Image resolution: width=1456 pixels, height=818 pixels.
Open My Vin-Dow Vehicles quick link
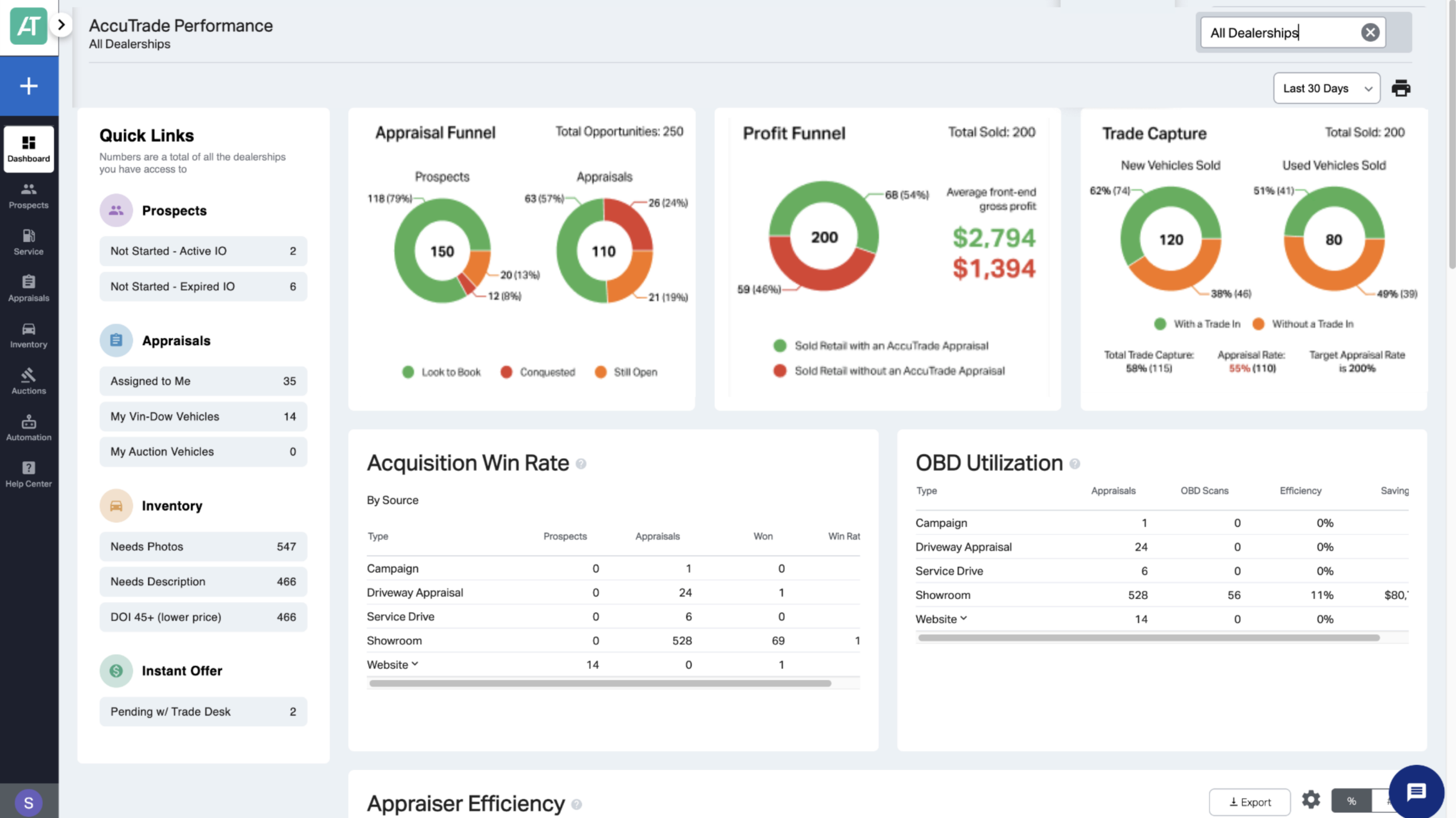203,416
